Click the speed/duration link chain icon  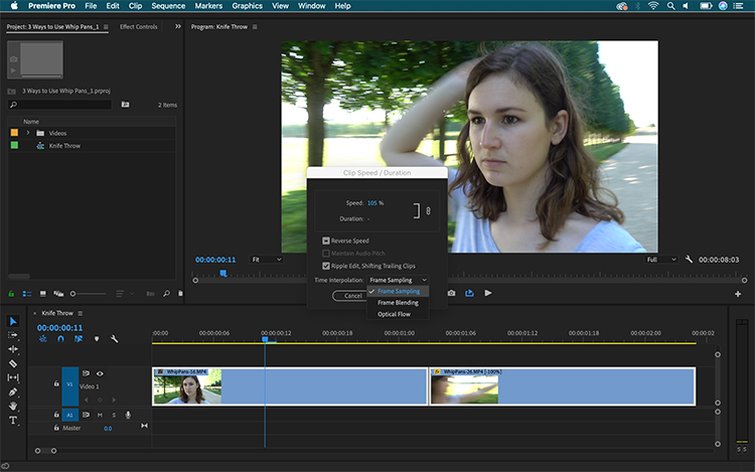click(x=427, y=210)
